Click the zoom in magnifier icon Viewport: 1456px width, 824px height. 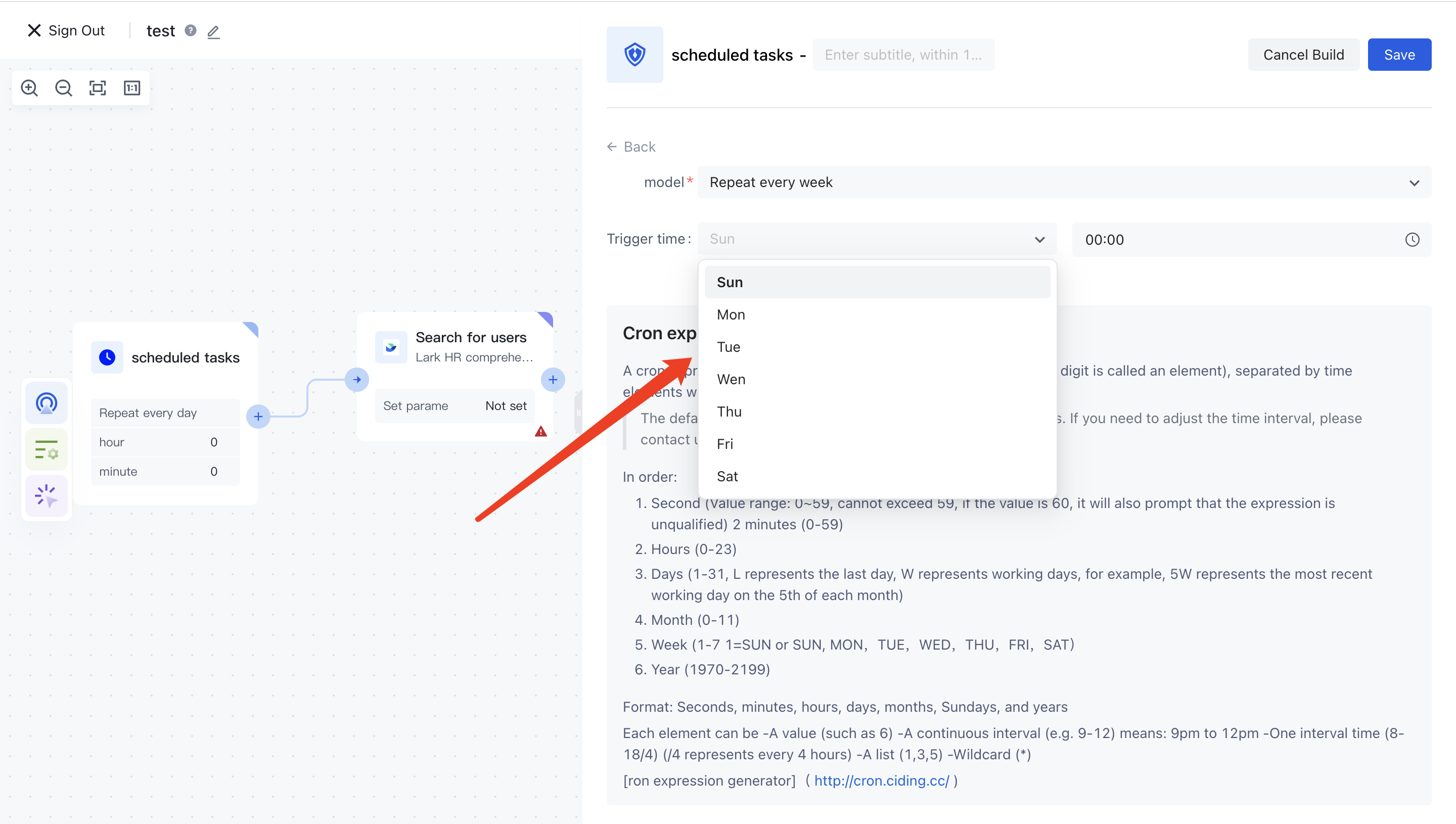point(29,88)
